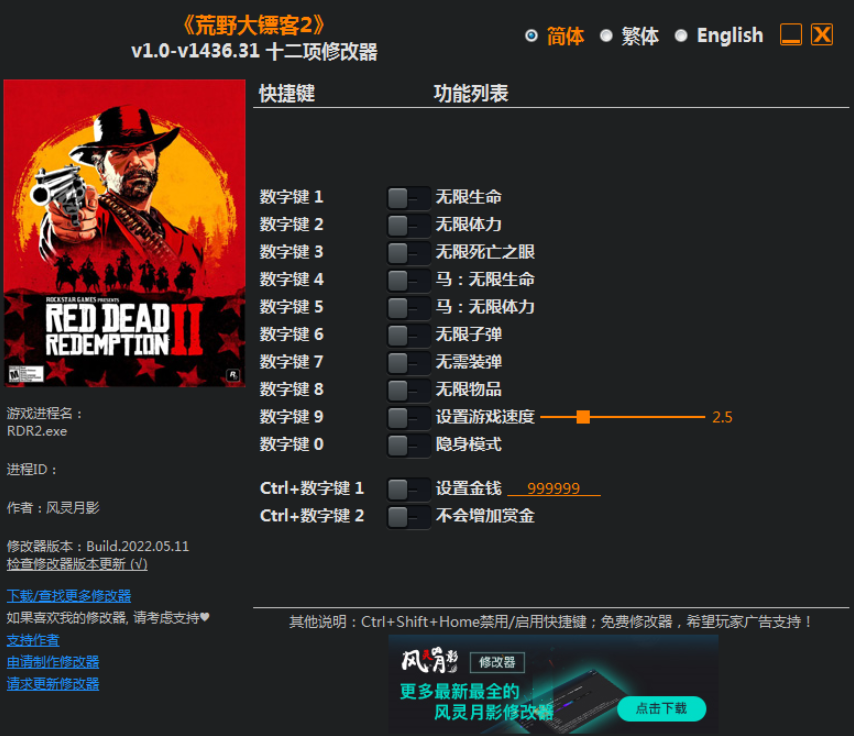The width and height of the screenshot is (854, 736).
Task: Click the 更多最新最全的 banner headline
Action: [459, 691]
